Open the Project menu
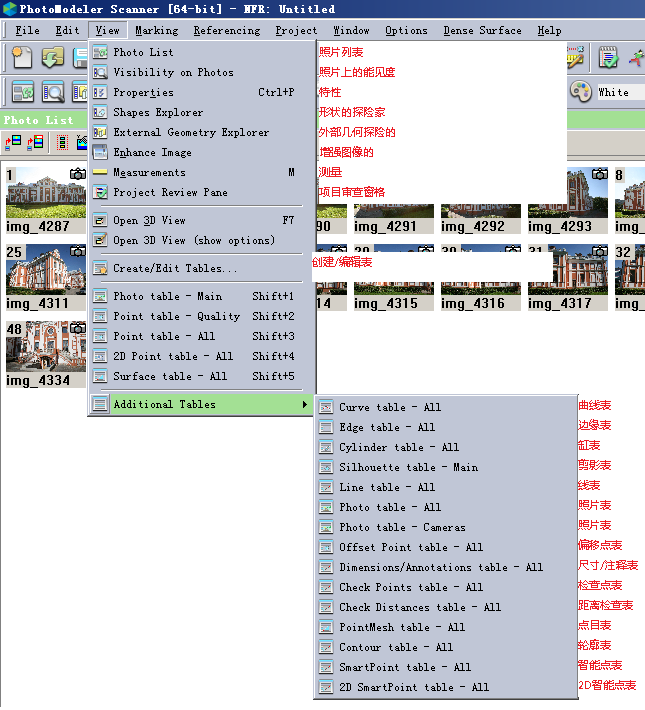This screenshot has height=710, width=645. (x=296, y=30)
